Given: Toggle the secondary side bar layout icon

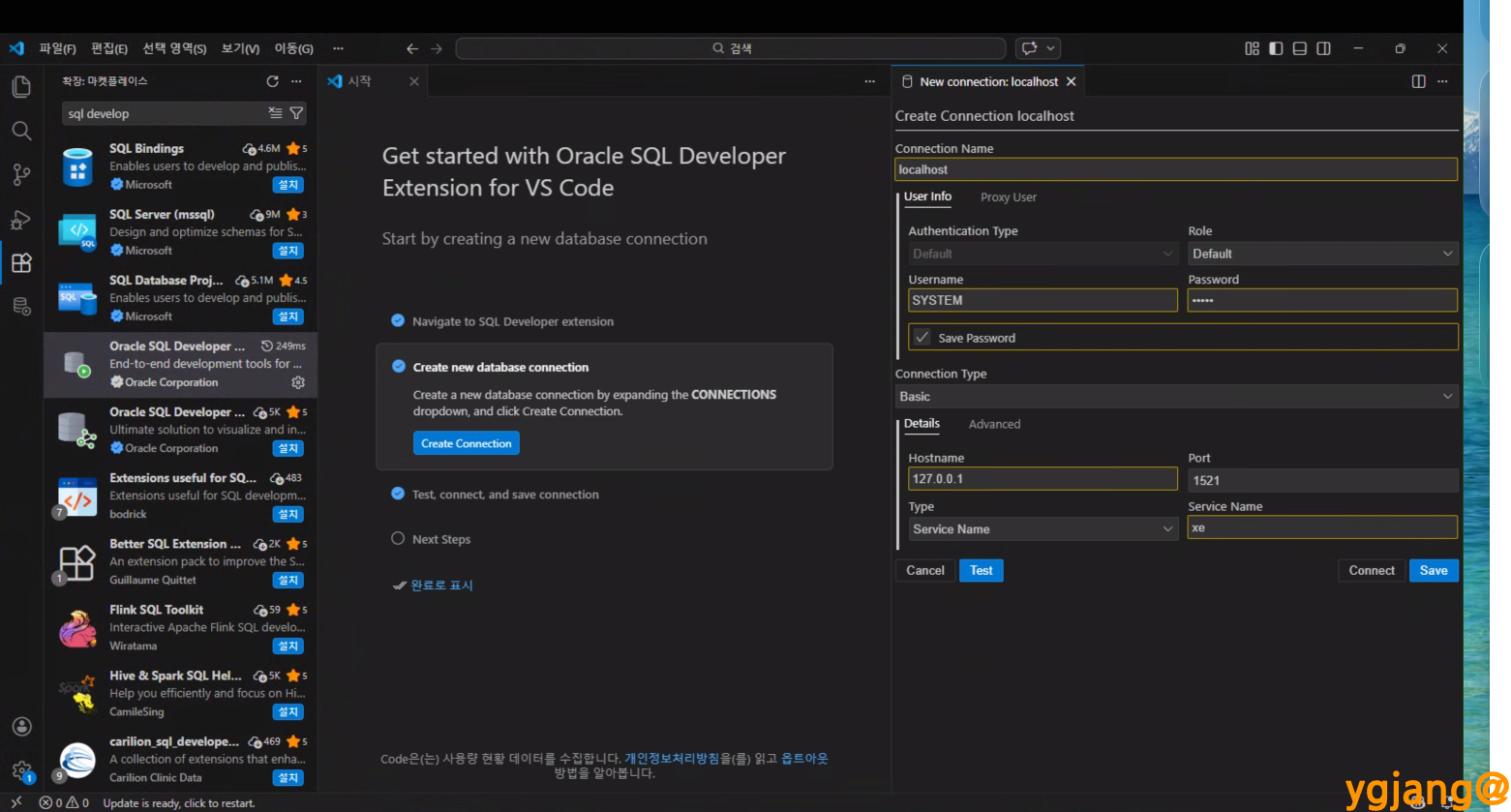Looking at the screenshot, I should [x=1323, y=48].
